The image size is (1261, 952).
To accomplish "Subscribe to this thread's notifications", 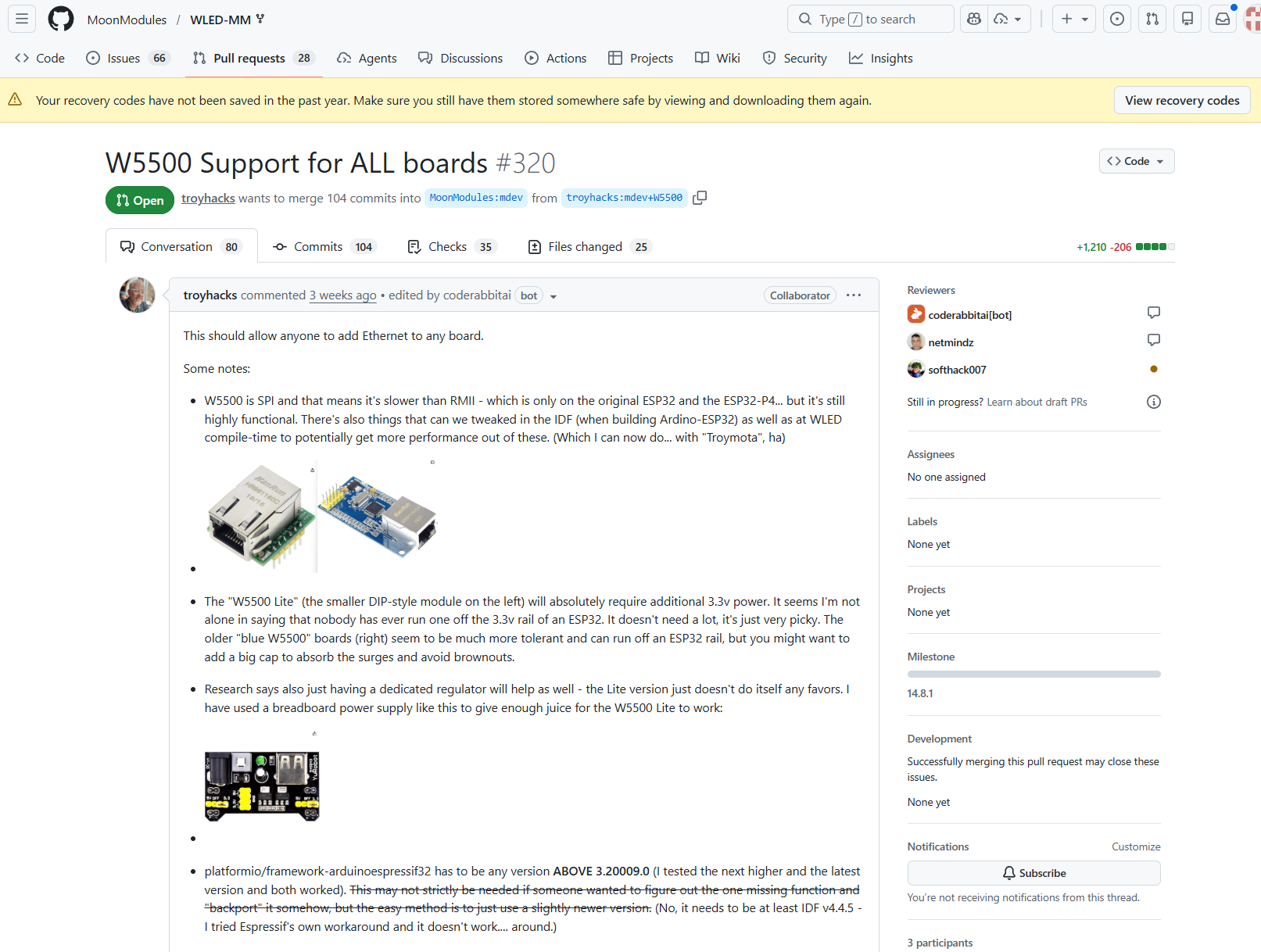I will [1034, 873].
